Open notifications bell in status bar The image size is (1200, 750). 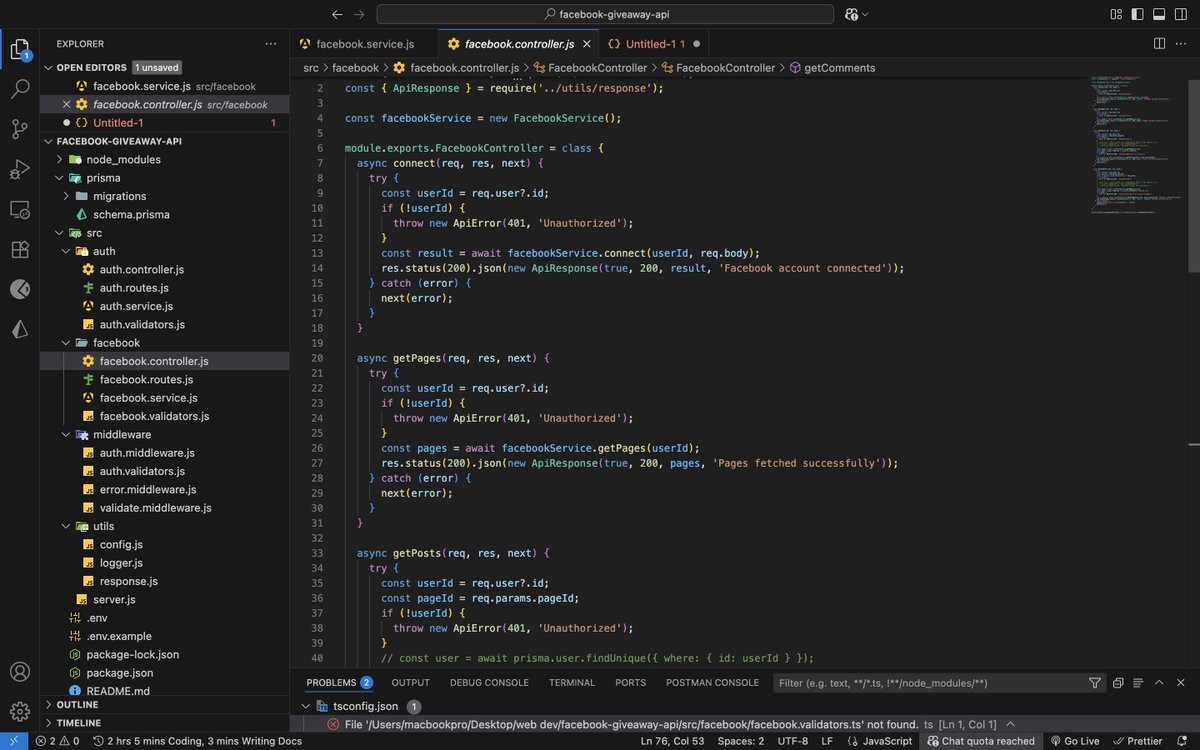1183,741
